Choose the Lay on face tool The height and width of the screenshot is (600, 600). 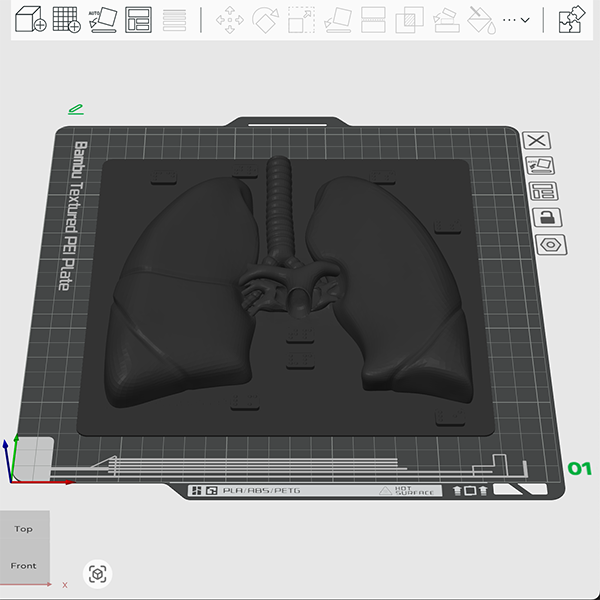tap(337, 19)
